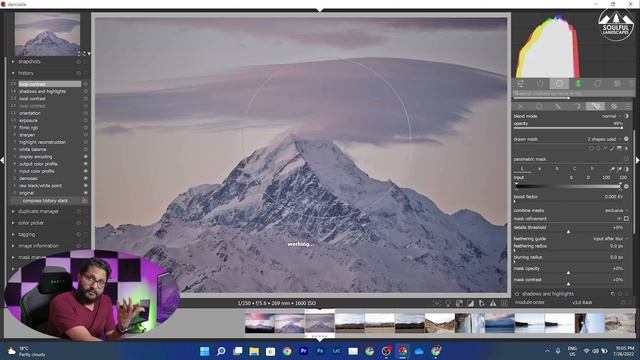Screen dimensions: 640x360
Task: Expand the tagging panel
Action: click(x=13, y=234)
